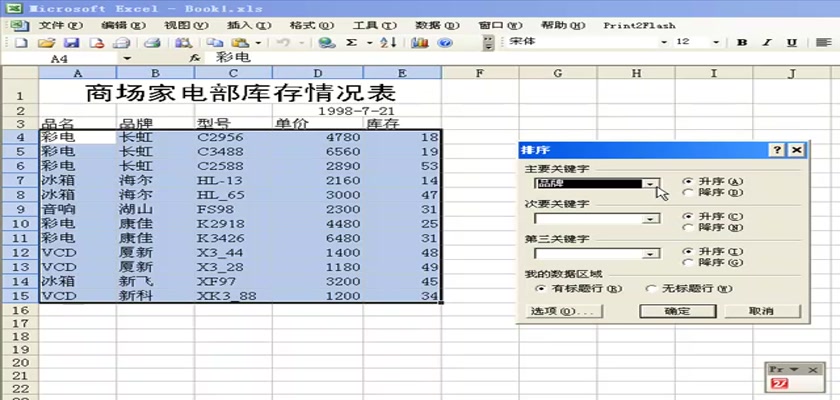
Task: Click the Align Left icon
Action: (823, 43)
